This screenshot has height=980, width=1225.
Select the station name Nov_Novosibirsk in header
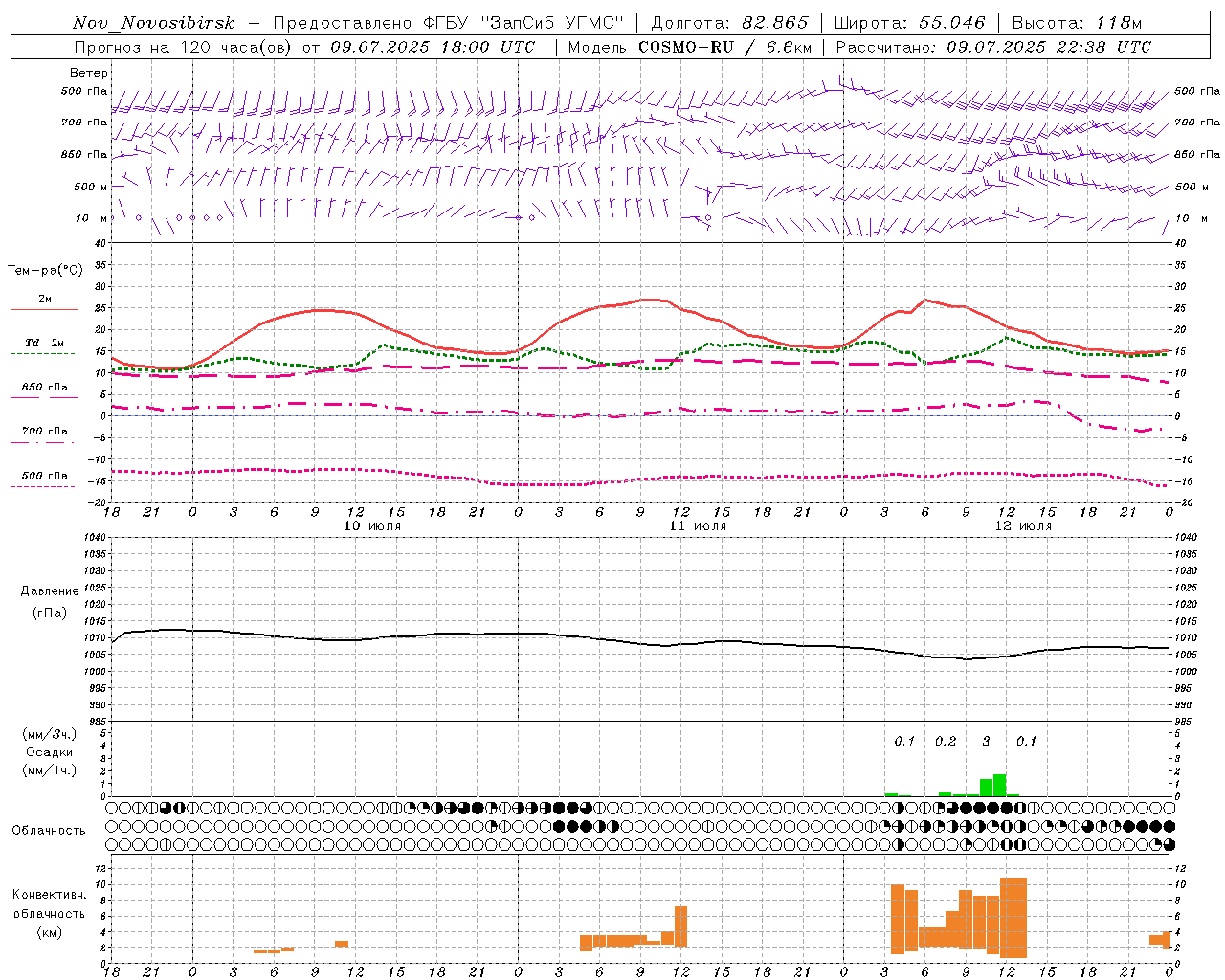point(154,23)
